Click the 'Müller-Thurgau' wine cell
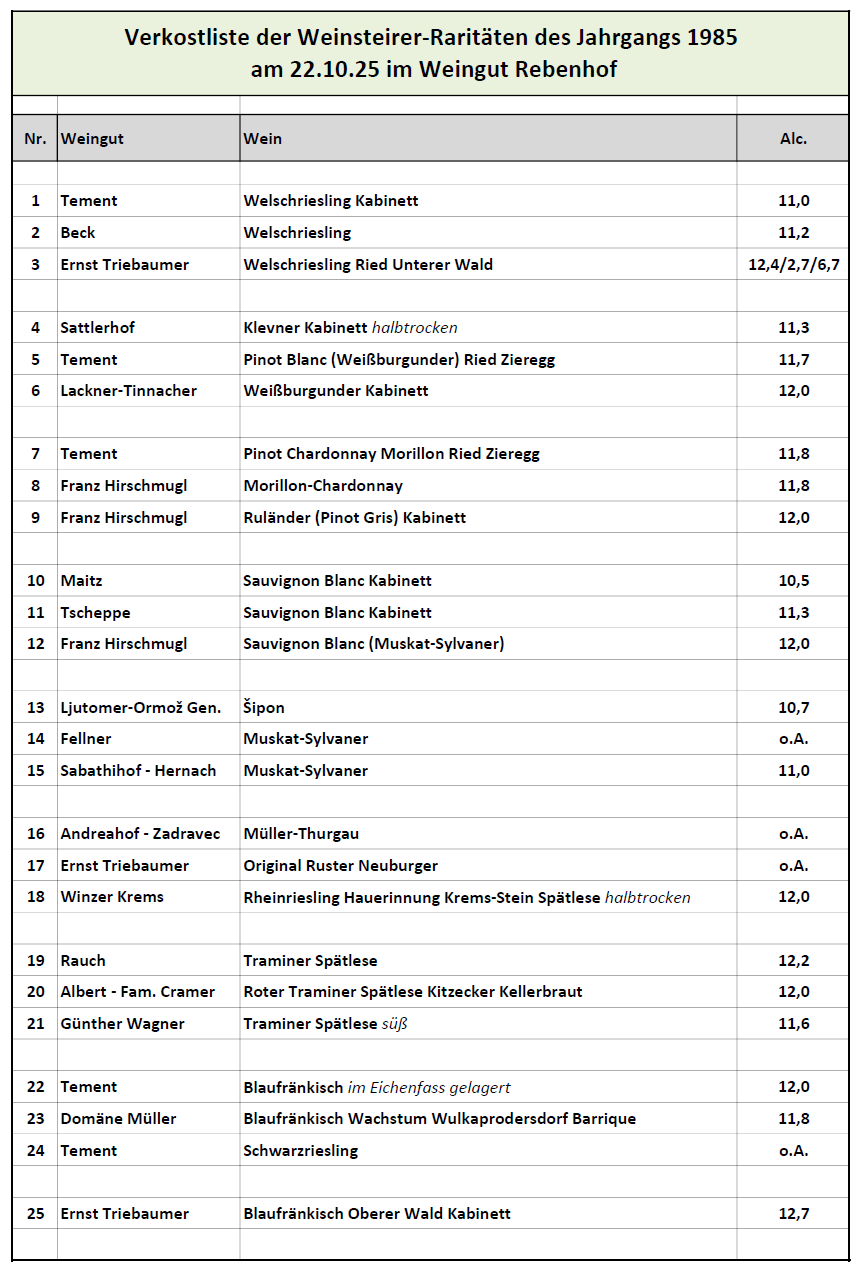The image size is (861, 1275). [x=301, y=834]
